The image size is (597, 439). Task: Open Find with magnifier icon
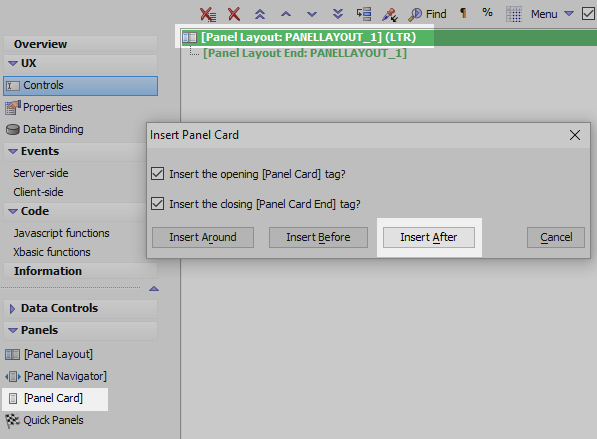point(427,14)
